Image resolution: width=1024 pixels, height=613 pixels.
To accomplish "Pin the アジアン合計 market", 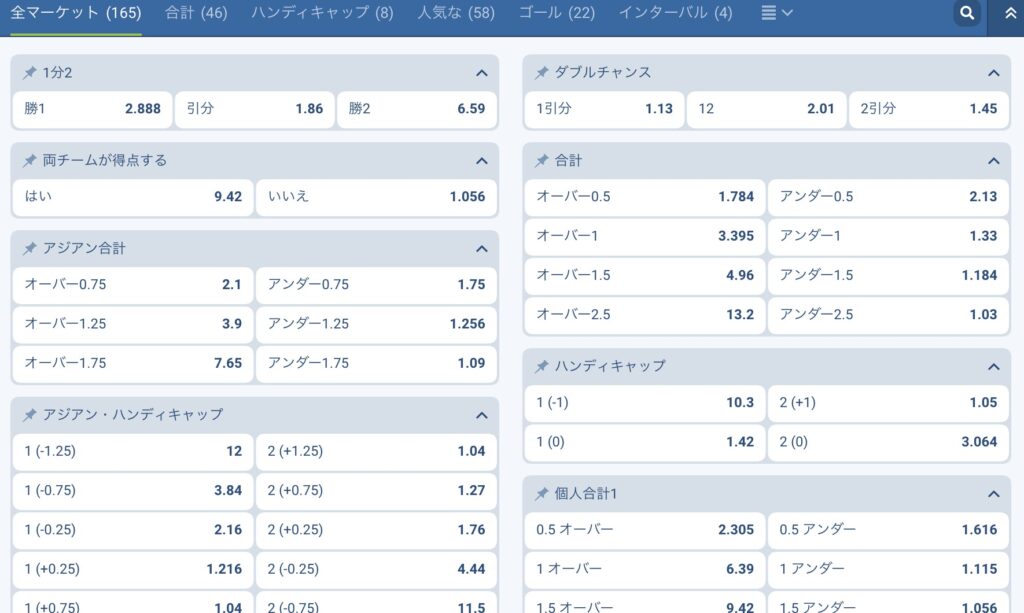I will point(30,248).
